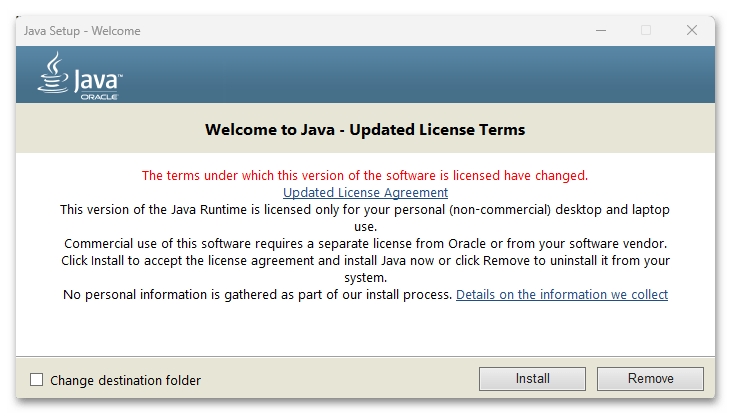Click the red license terms changed notice

tap(365, 176)
